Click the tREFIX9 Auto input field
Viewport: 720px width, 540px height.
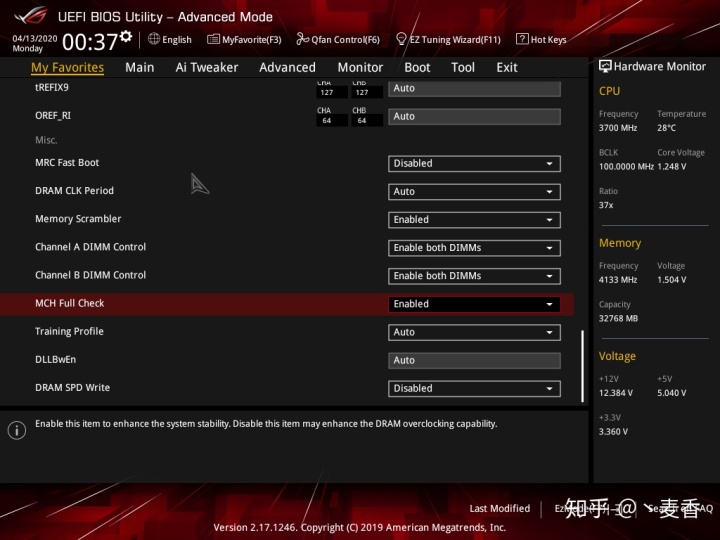(x=474, y=88)
